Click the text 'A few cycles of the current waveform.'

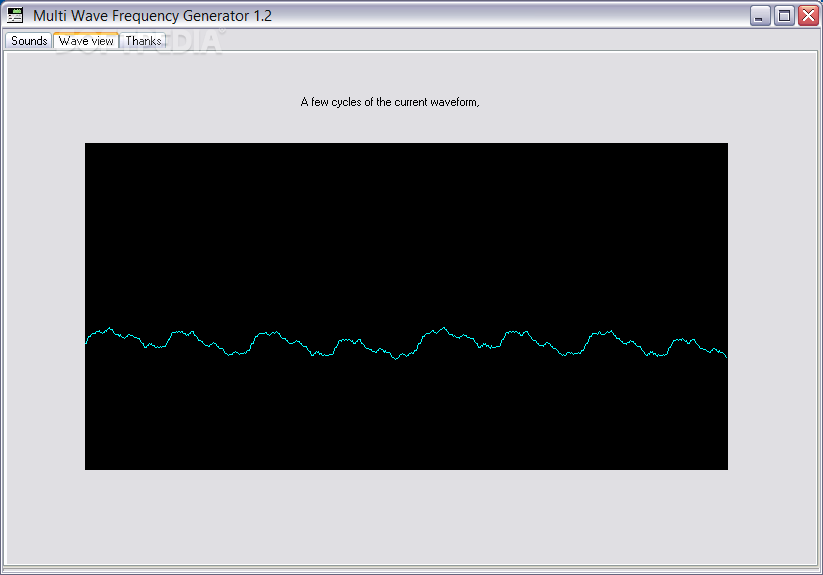pos(390,102)
